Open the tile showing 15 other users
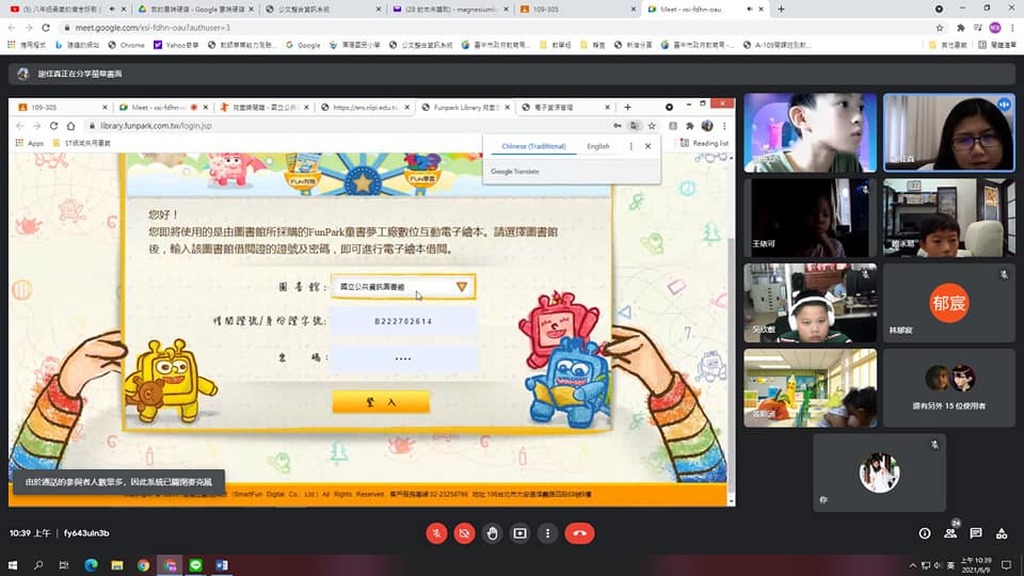The height and width of the screenshot is (576, 1024). 949,388
